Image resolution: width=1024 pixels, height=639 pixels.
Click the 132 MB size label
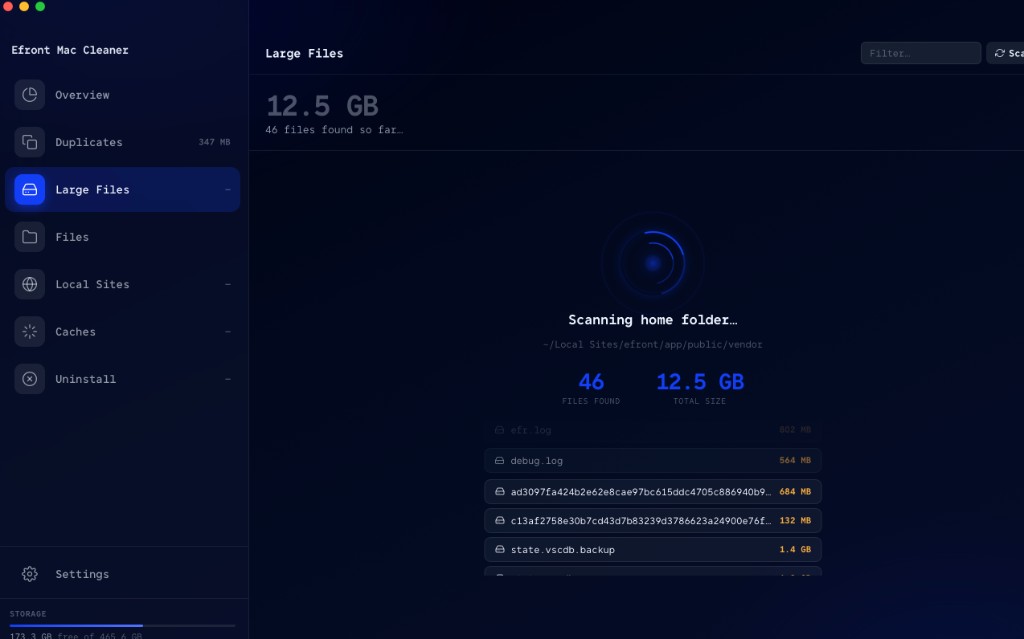(x=795, y=521)
